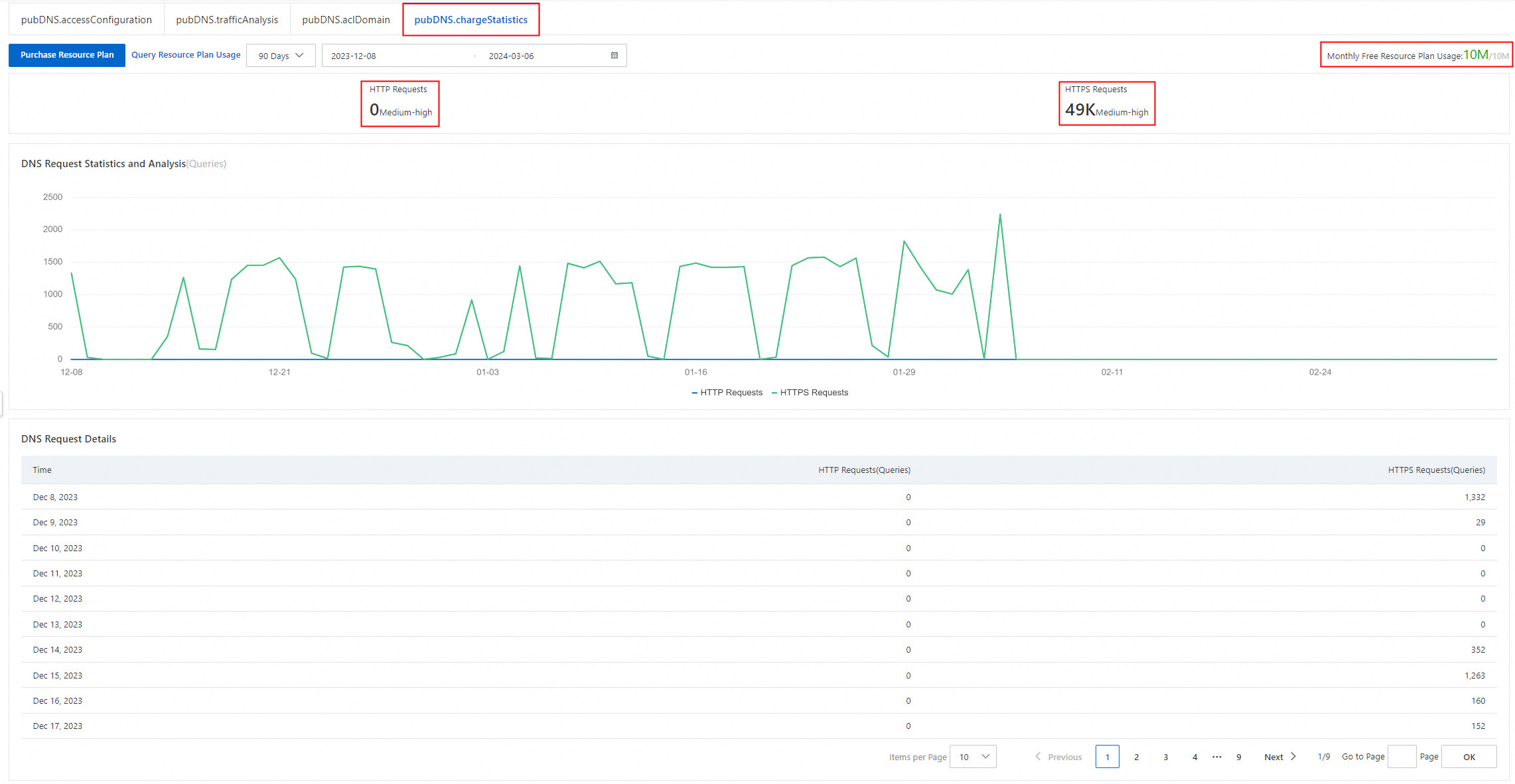Select the pubDNS.aclDomain tab
Image resolution: width=1515 pixels, height=784 pixels.
(346, 20)
